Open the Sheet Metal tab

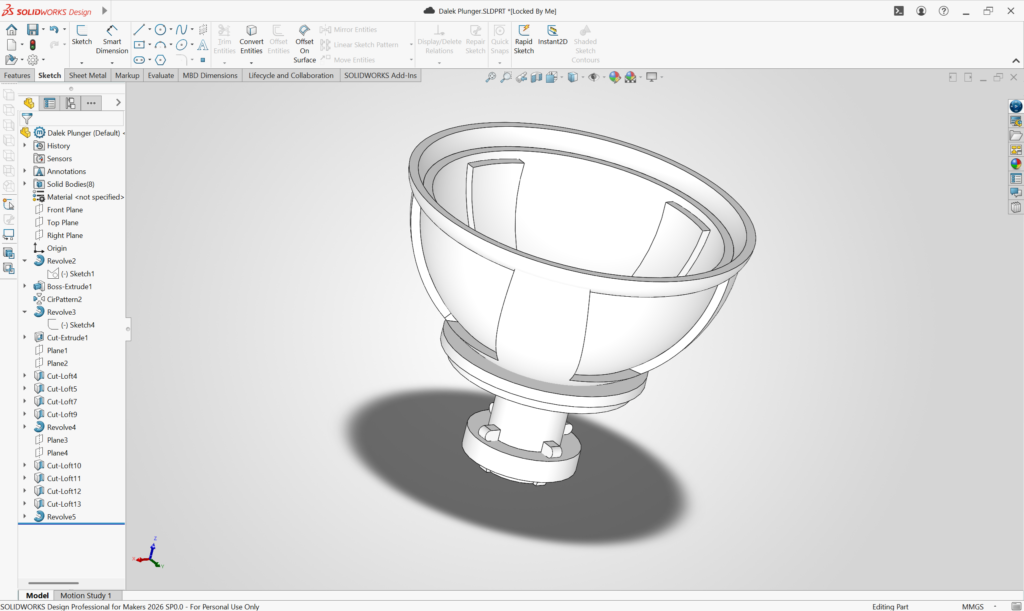click(88, 75)
